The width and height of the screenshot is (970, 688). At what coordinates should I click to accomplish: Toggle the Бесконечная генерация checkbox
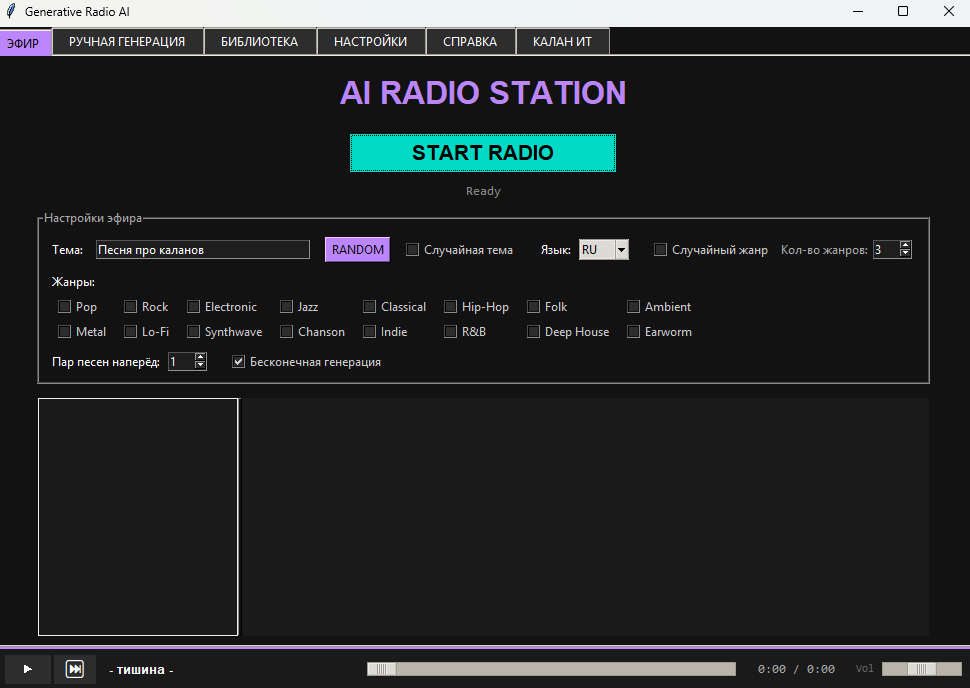[239, 362]
